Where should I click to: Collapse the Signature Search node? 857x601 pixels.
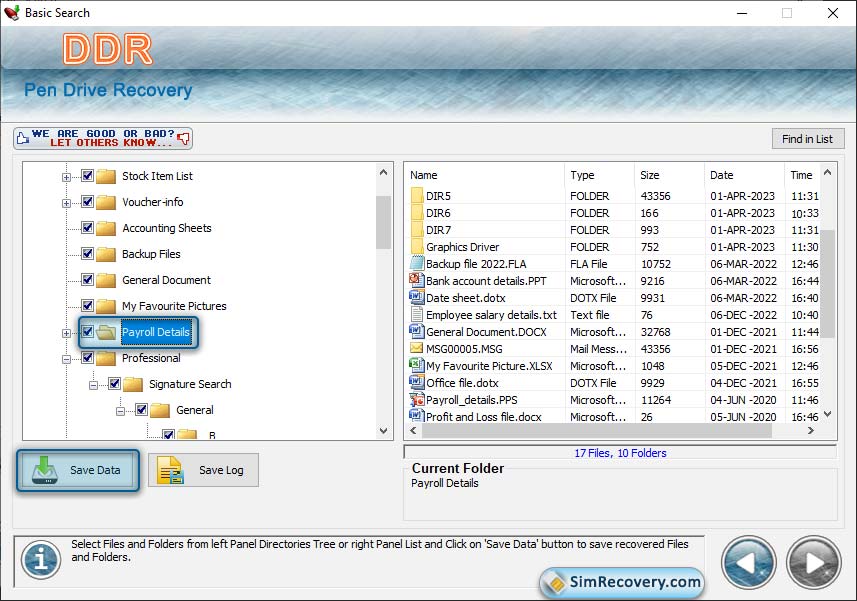93,385
